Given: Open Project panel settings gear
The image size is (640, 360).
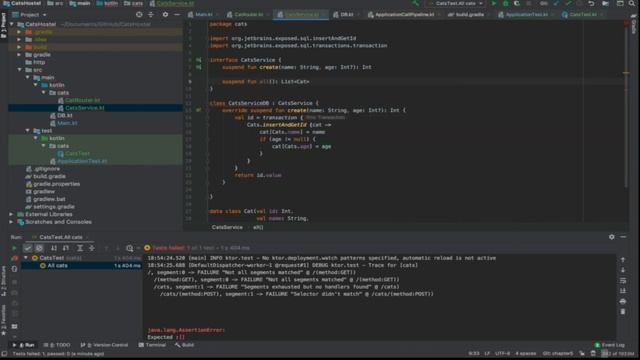Looking at the screenshot, I should 165,15.
